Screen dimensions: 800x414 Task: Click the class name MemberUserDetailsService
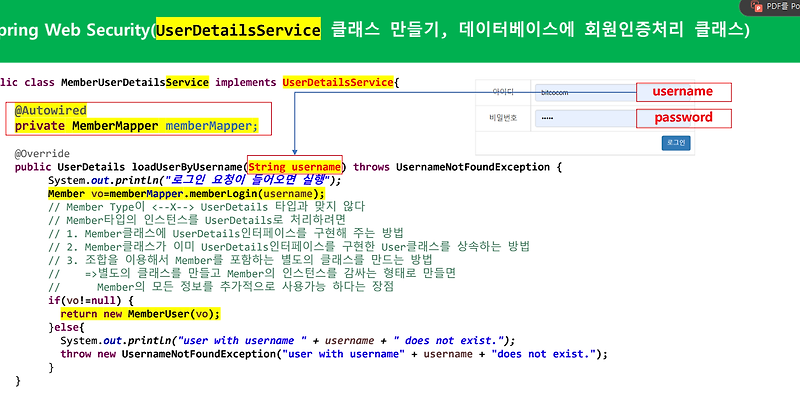coord(135,82)
